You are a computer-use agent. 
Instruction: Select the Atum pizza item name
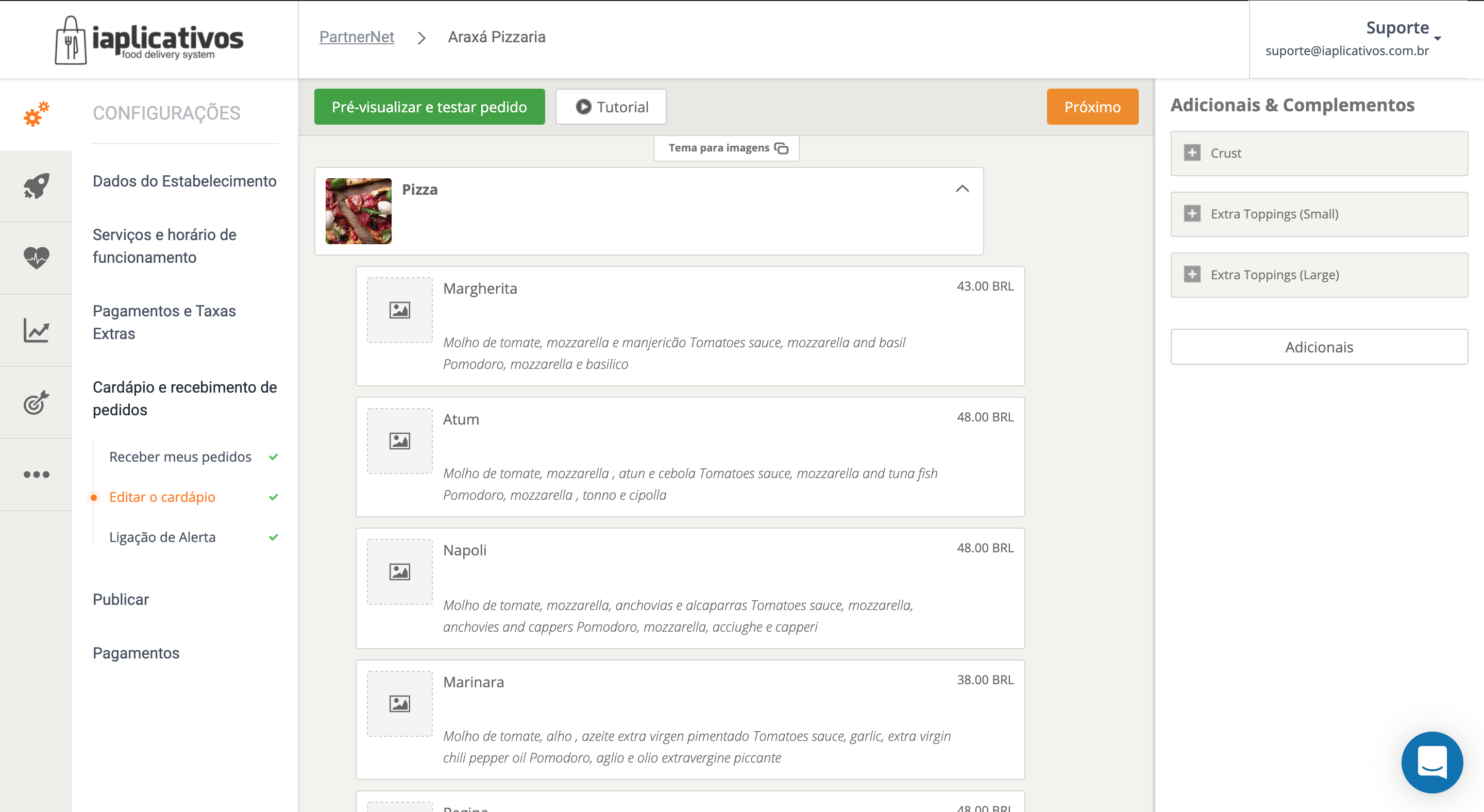click(x=461, y=419)
